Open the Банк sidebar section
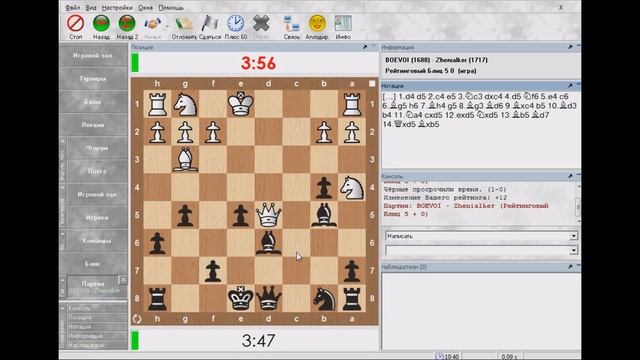 pos(93,264)
